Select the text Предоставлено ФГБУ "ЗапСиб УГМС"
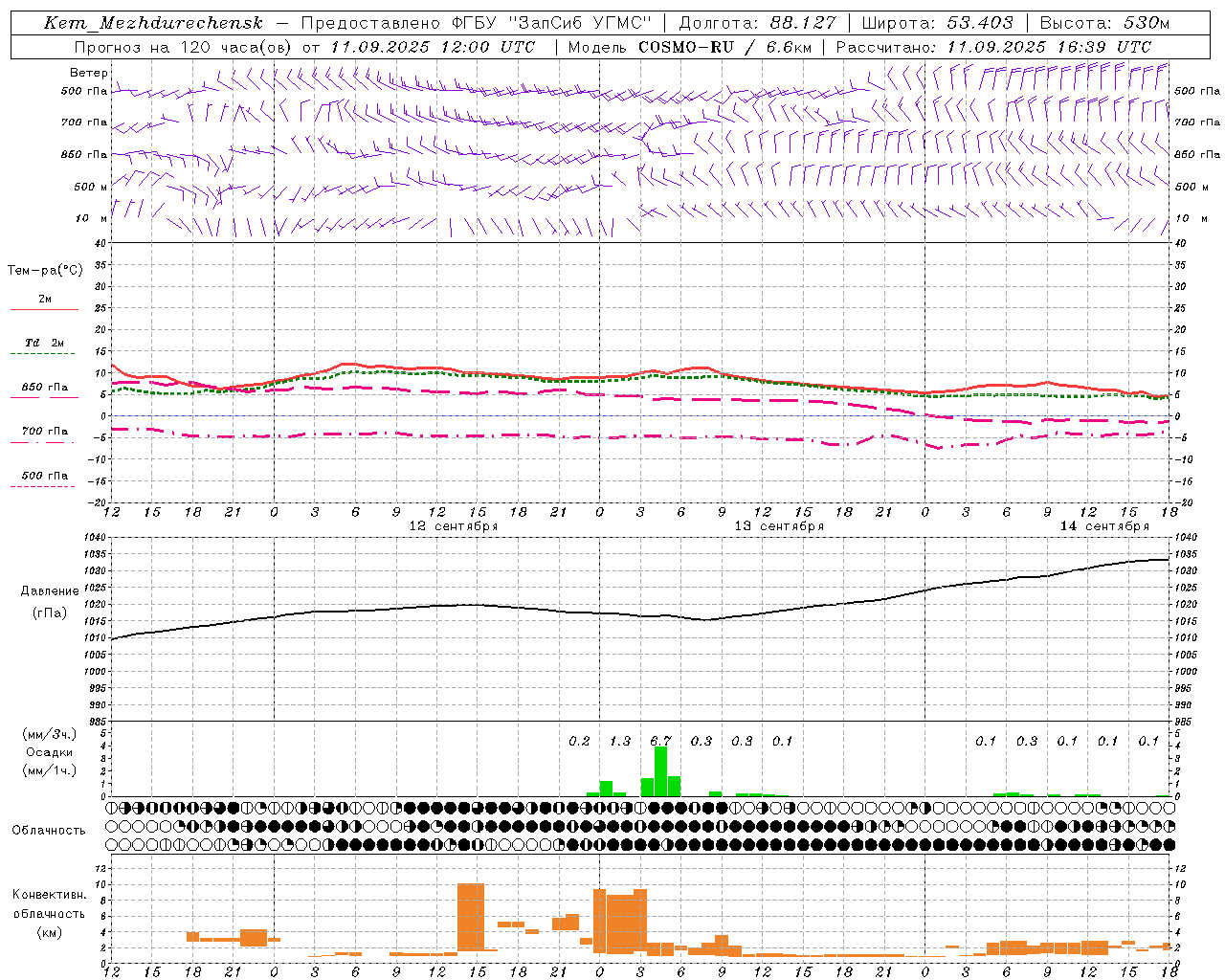The width and height of the screenshot is (1225, 980). click(477, 23)
